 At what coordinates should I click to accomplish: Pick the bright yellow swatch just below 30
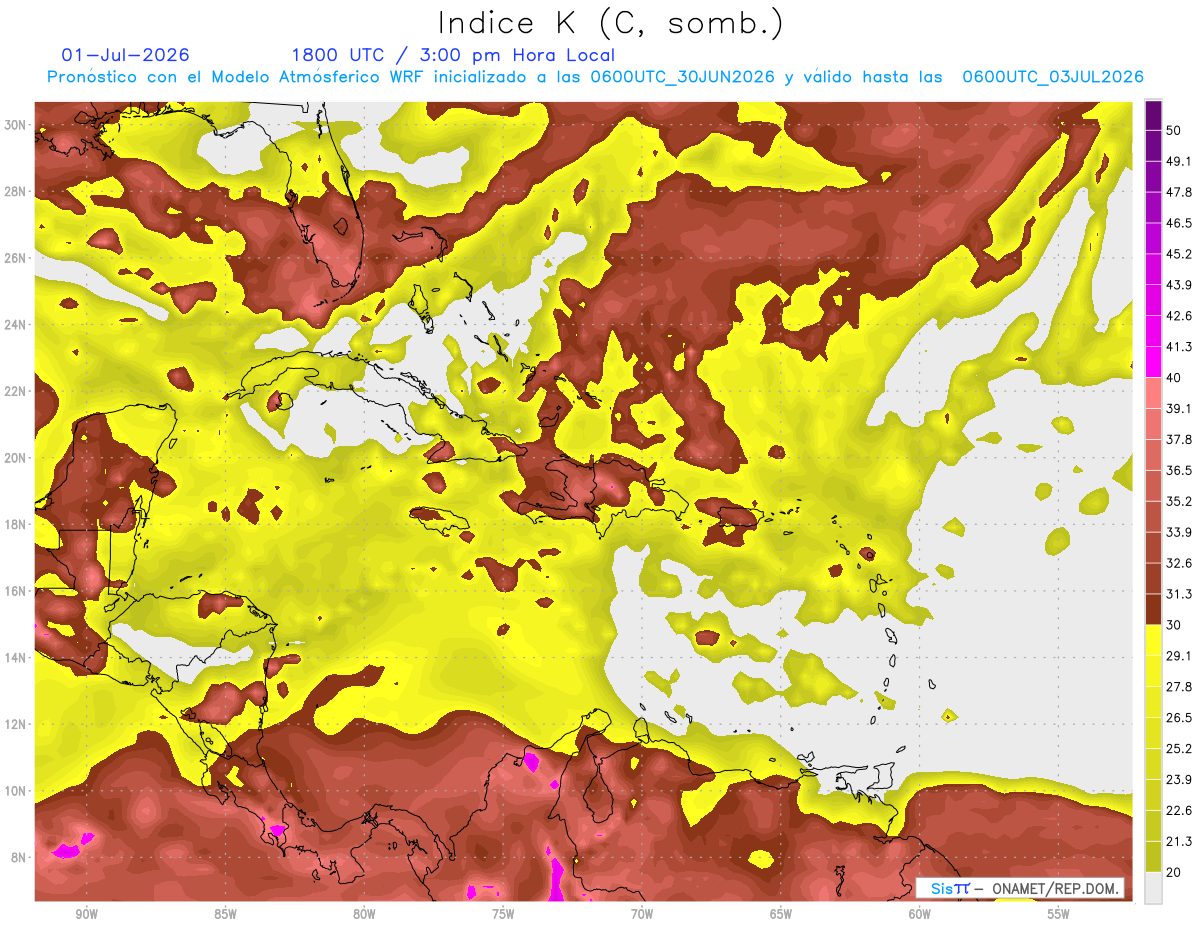click(x=1154, y=641)
